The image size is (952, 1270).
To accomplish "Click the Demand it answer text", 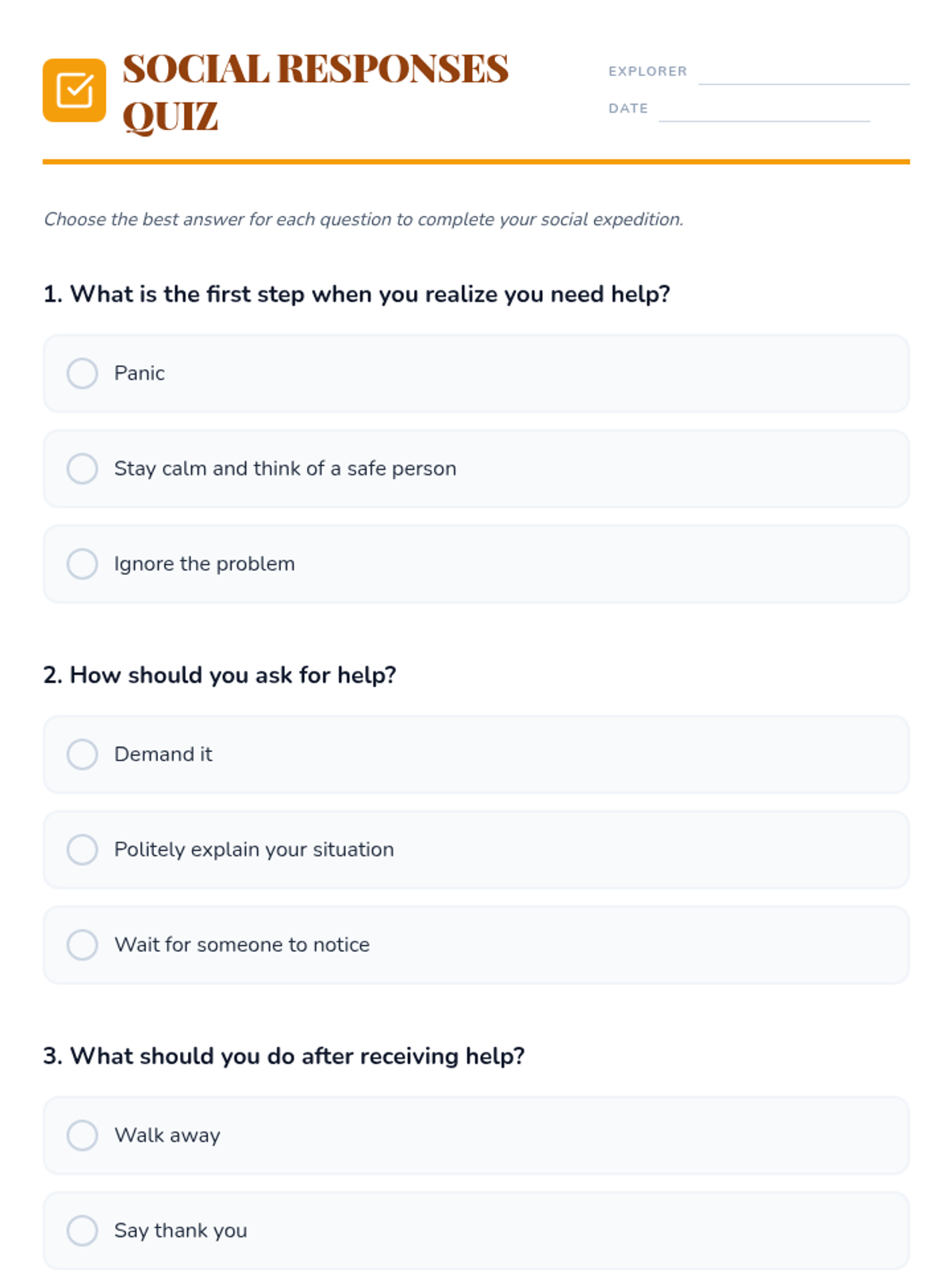I will pos(163,754).
